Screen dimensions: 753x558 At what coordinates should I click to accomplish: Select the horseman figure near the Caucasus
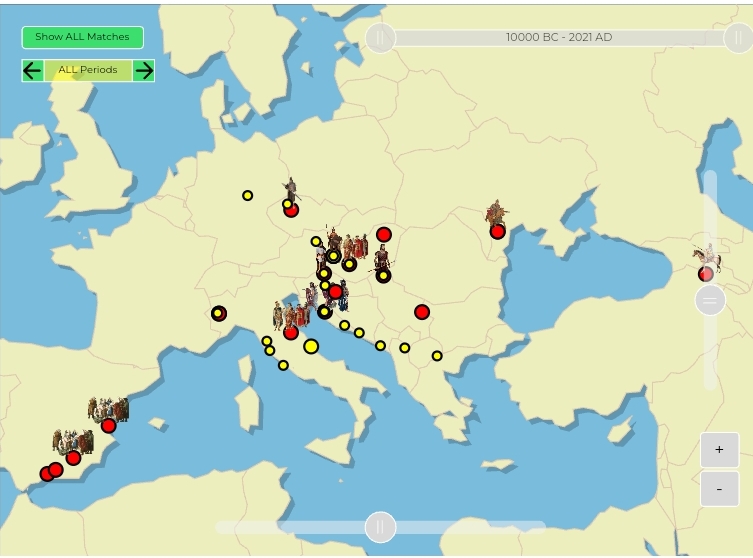point(707,257)
